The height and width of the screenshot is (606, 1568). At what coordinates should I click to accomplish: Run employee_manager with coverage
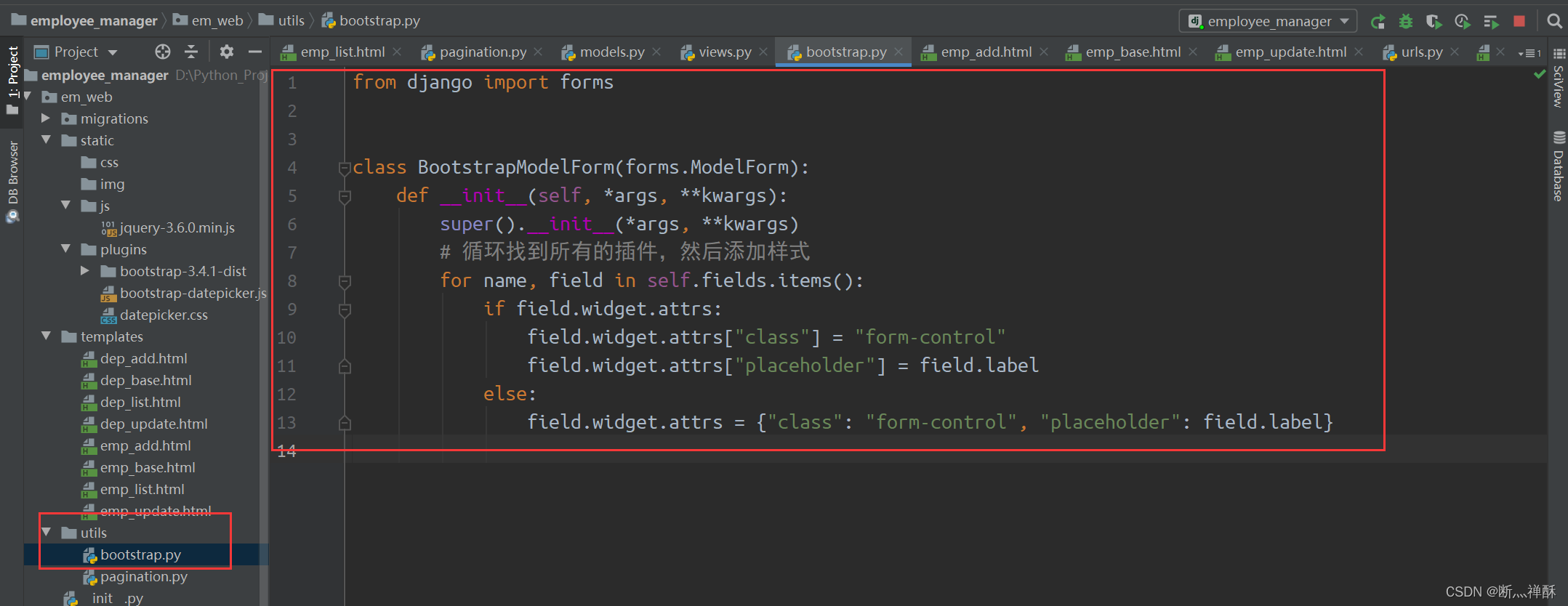coord(1434,22)
